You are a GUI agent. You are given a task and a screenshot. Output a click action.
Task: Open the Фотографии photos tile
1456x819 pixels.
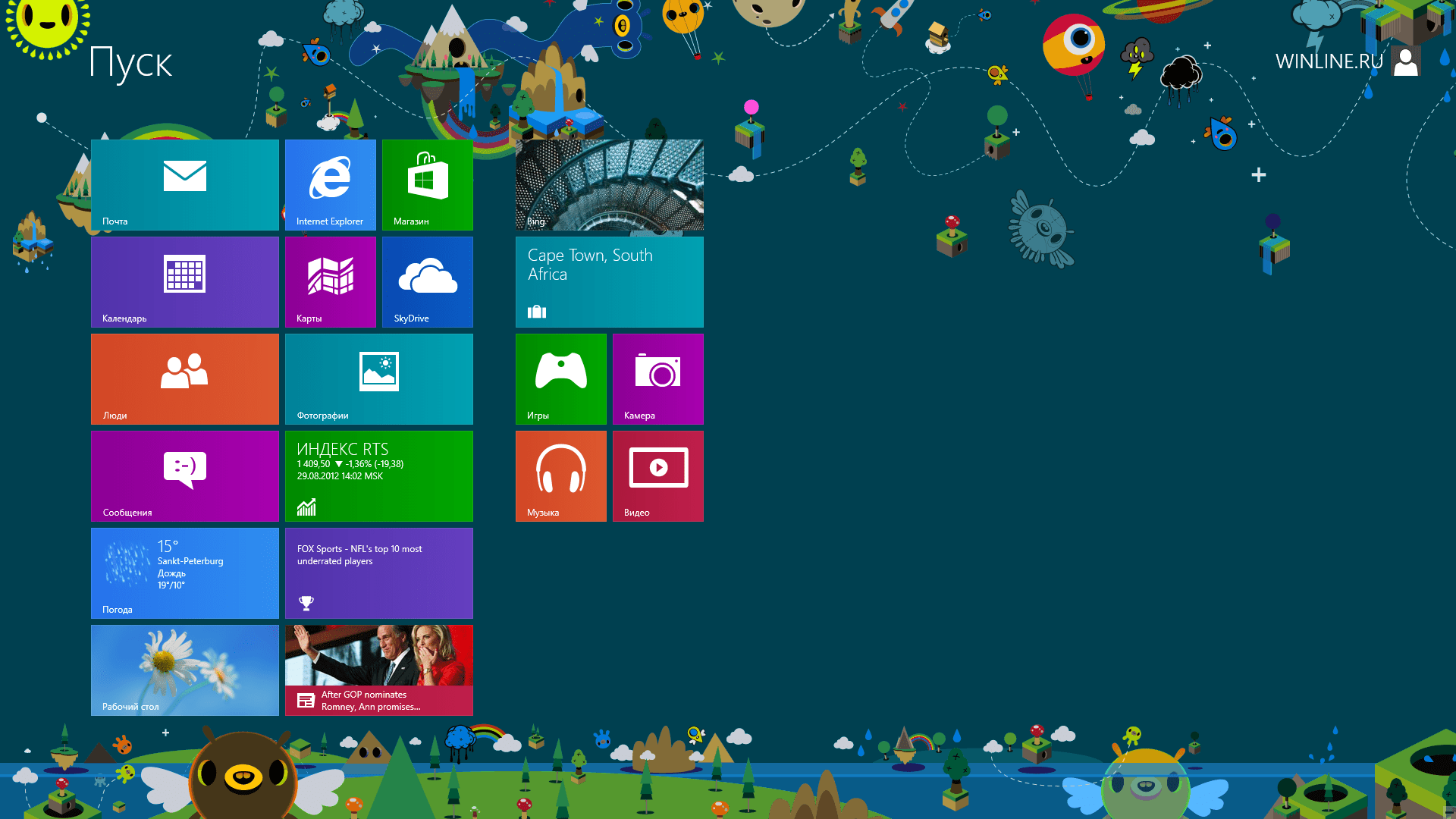coord(379,379)
